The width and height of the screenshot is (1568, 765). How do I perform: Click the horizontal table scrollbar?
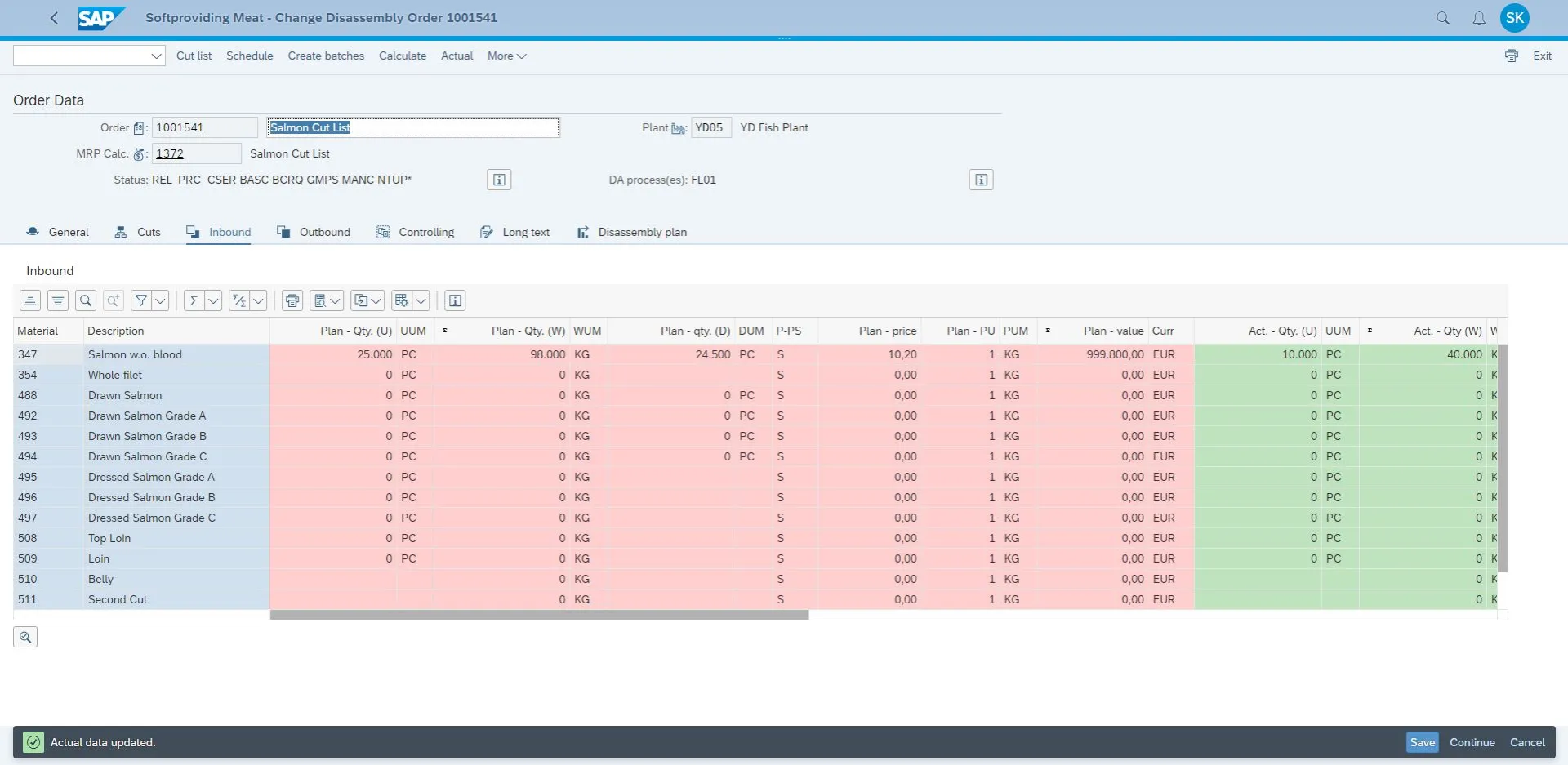539,615
